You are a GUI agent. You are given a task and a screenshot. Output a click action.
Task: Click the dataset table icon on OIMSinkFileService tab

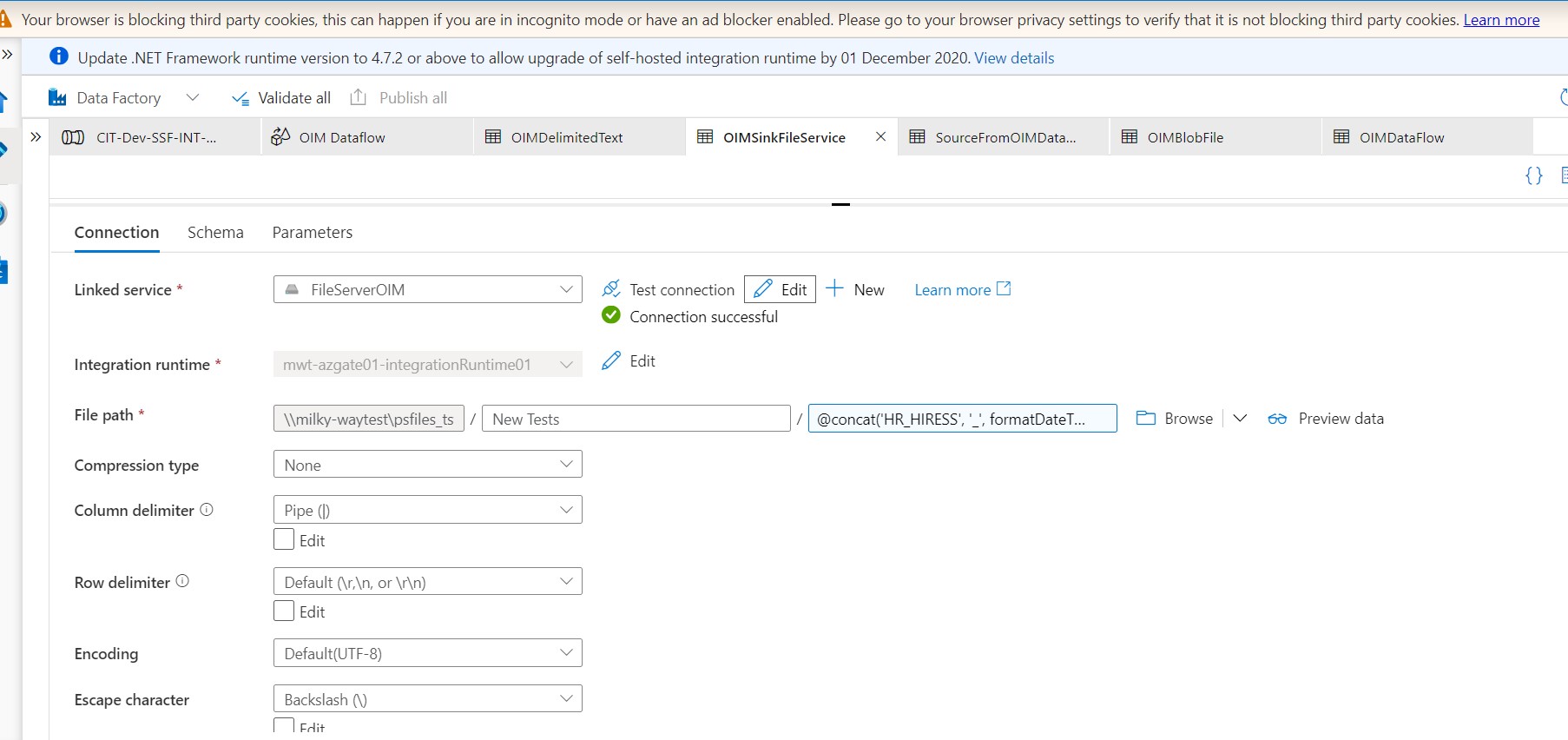tap(705, 136)
